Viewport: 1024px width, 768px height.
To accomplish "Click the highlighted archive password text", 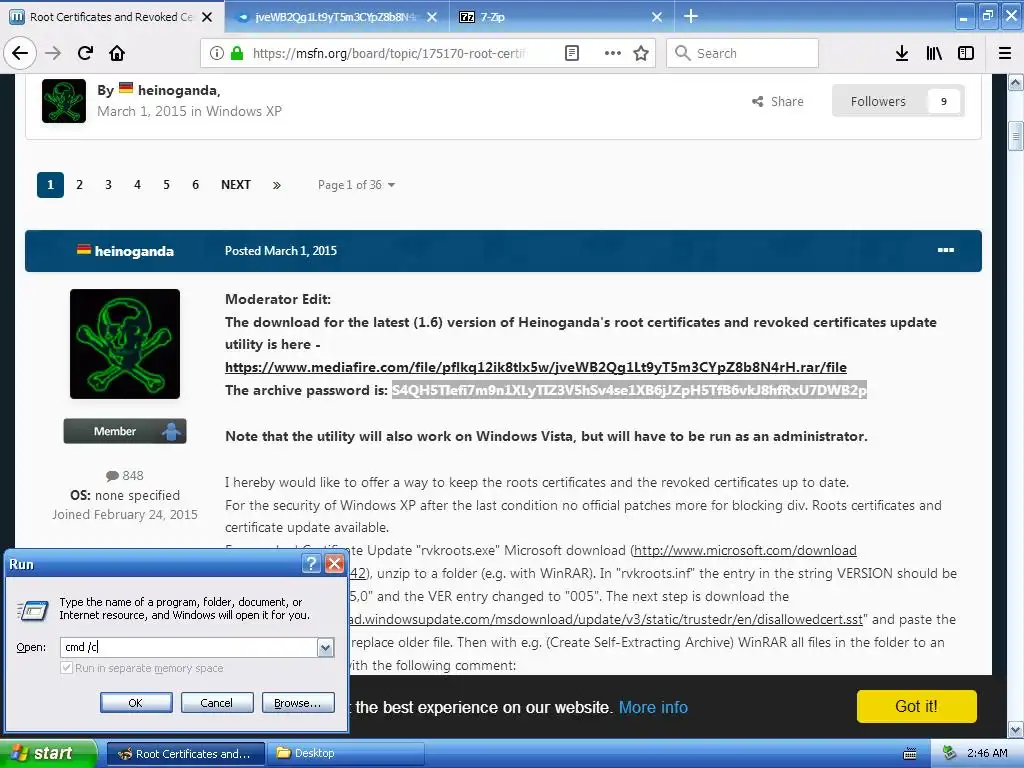I will [x=629, y=390].
